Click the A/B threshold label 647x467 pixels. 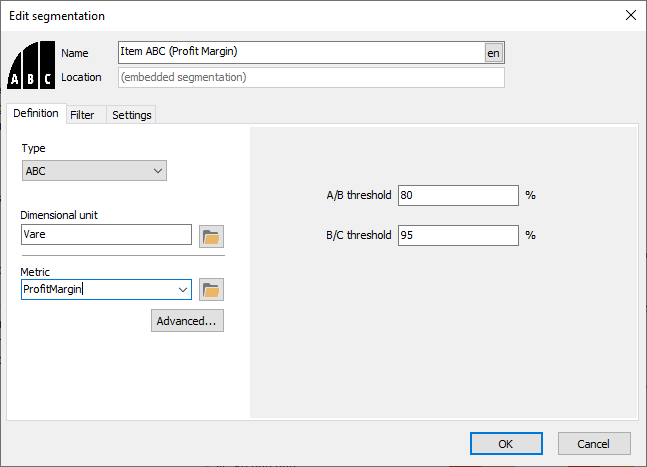(359, 195)
